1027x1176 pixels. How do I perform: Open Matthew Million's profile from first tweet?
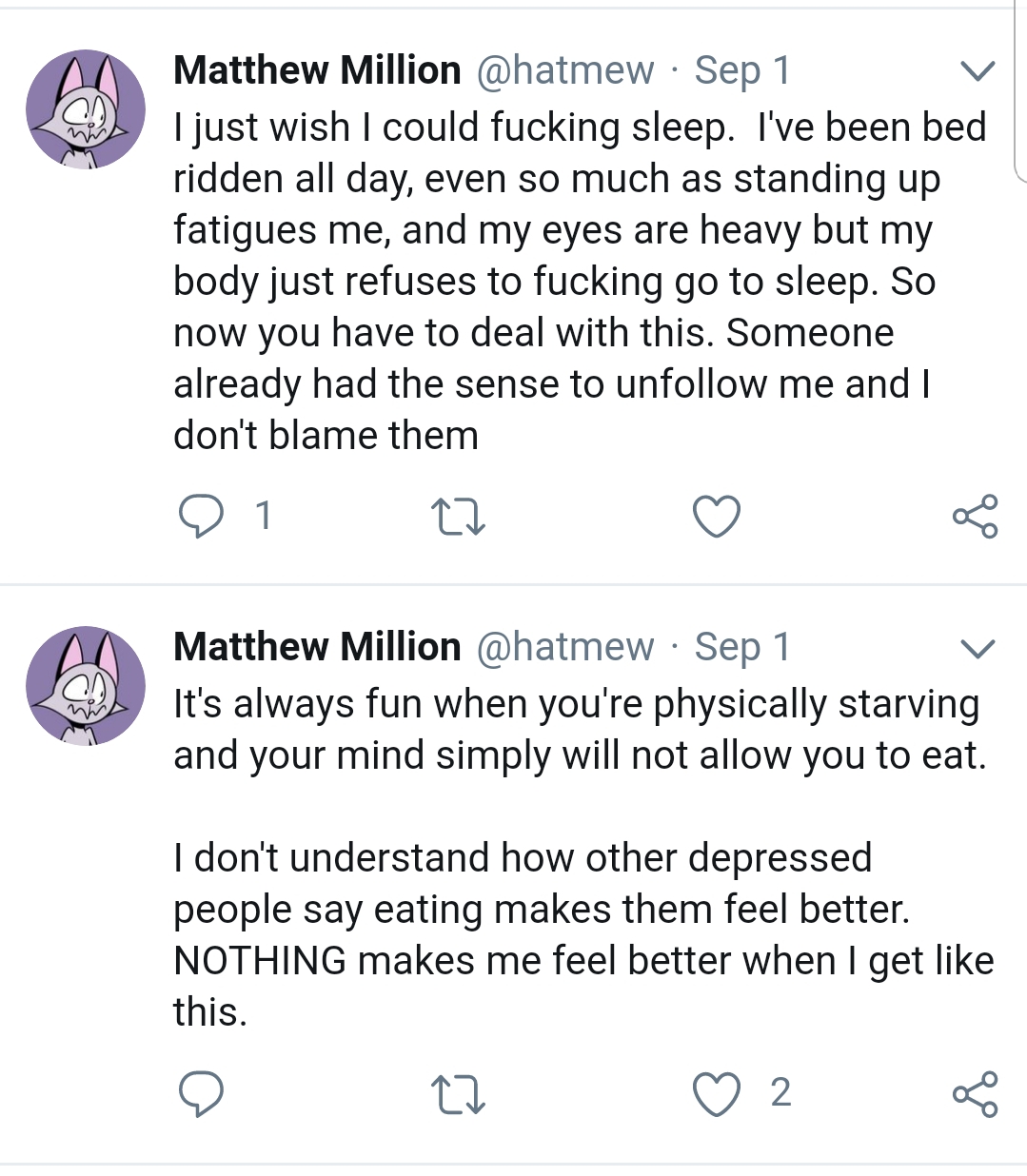click(x=317, y=70)
